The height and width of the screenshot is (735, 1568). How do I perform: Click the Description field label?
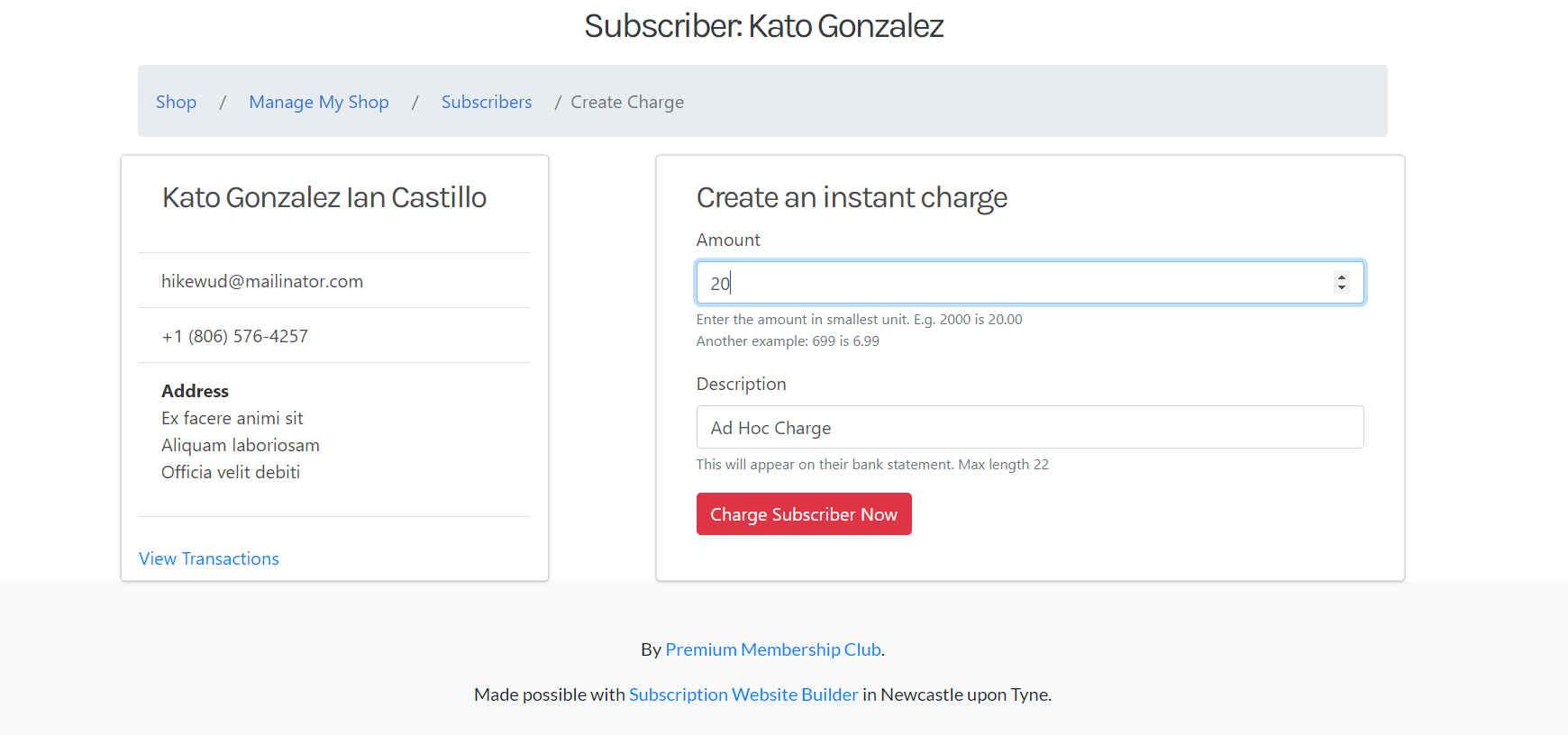point(741,384)
